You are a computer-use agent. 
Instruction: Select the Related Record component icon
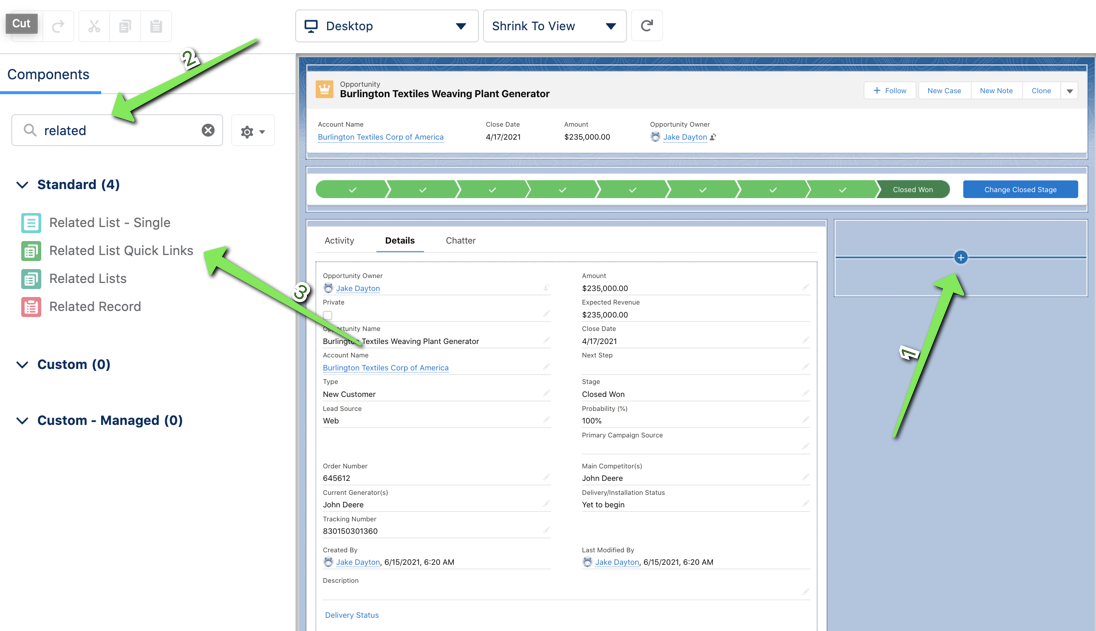click(31, 307)
